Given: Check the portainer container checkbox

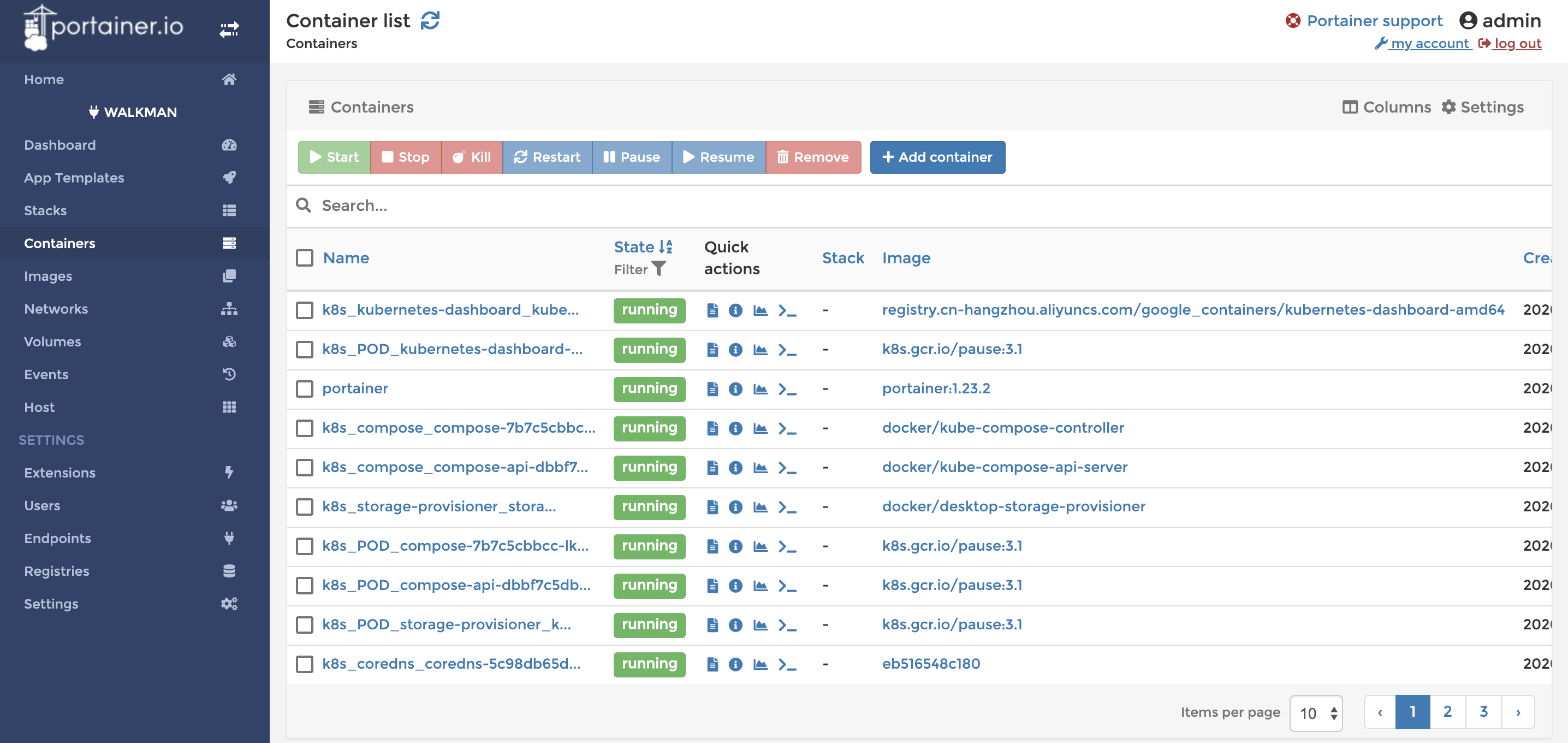Looking at the screenshot, I should 304,388.
